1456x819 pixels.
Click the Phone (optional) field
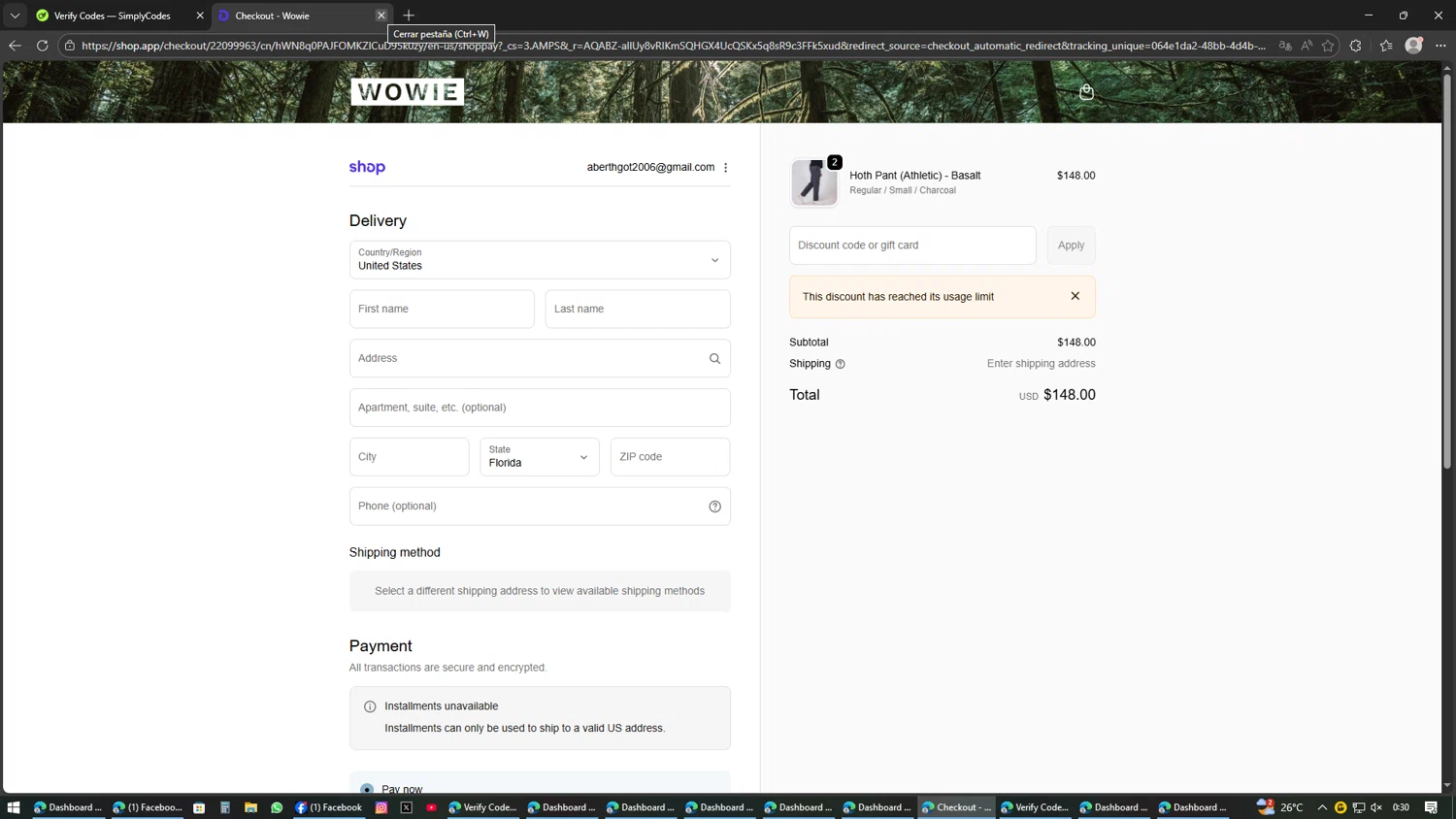coord(540,507)
